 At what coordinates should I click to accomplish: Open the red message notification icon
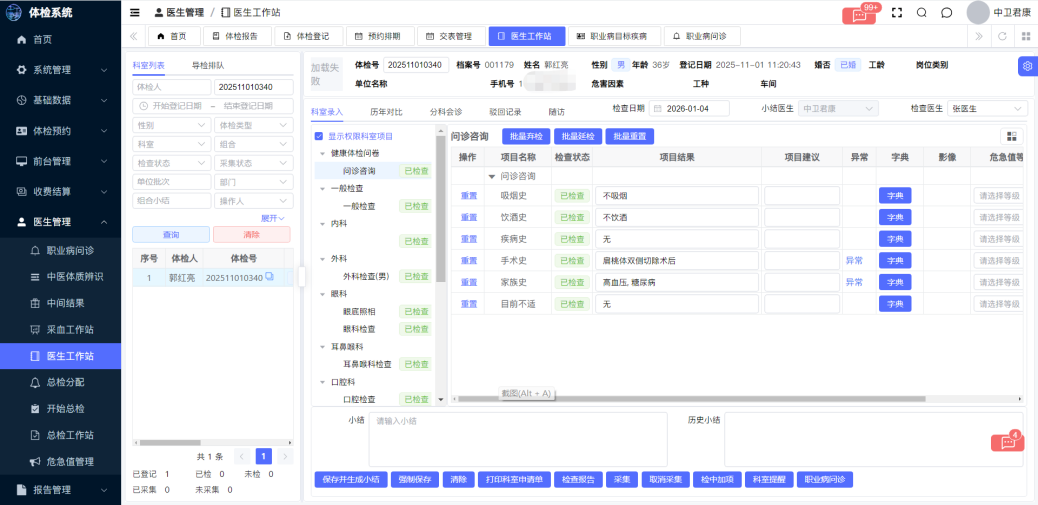click(859, 14)
